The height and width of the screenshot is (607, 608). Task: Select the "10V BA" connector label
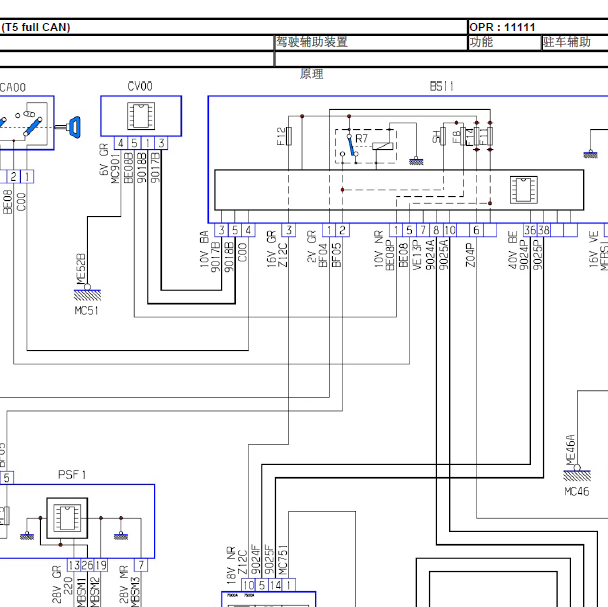(x=204, y=249)
